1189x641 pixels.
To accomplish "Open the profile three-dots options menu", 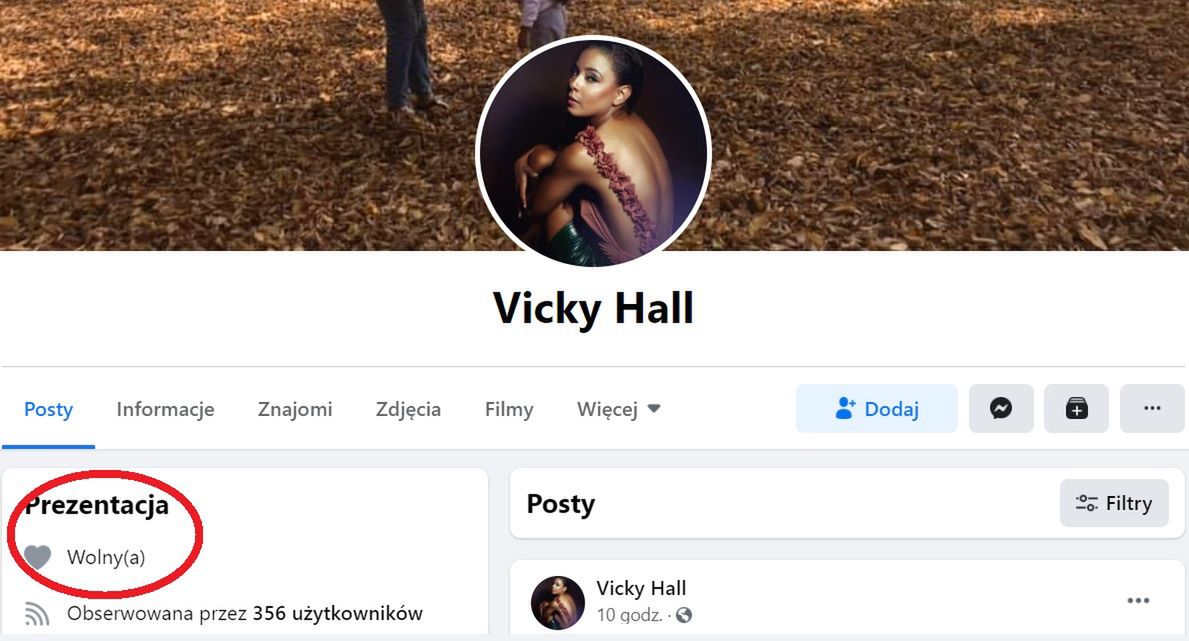I will 1152,409.
